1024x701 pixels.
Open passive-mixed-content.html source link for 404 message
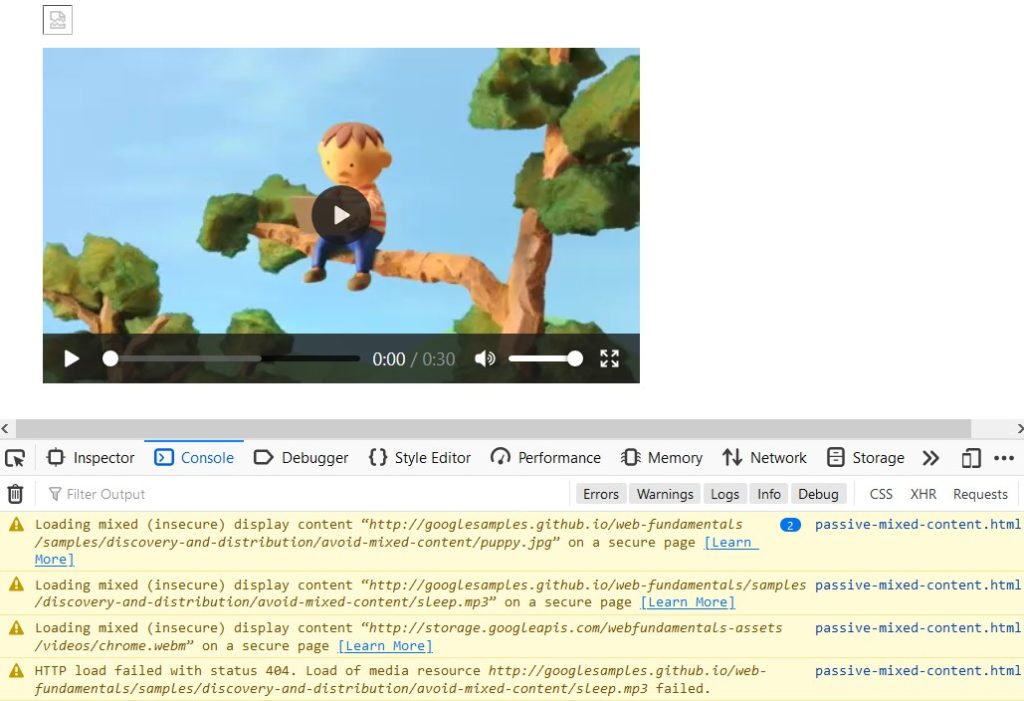(x=917, y=671)
